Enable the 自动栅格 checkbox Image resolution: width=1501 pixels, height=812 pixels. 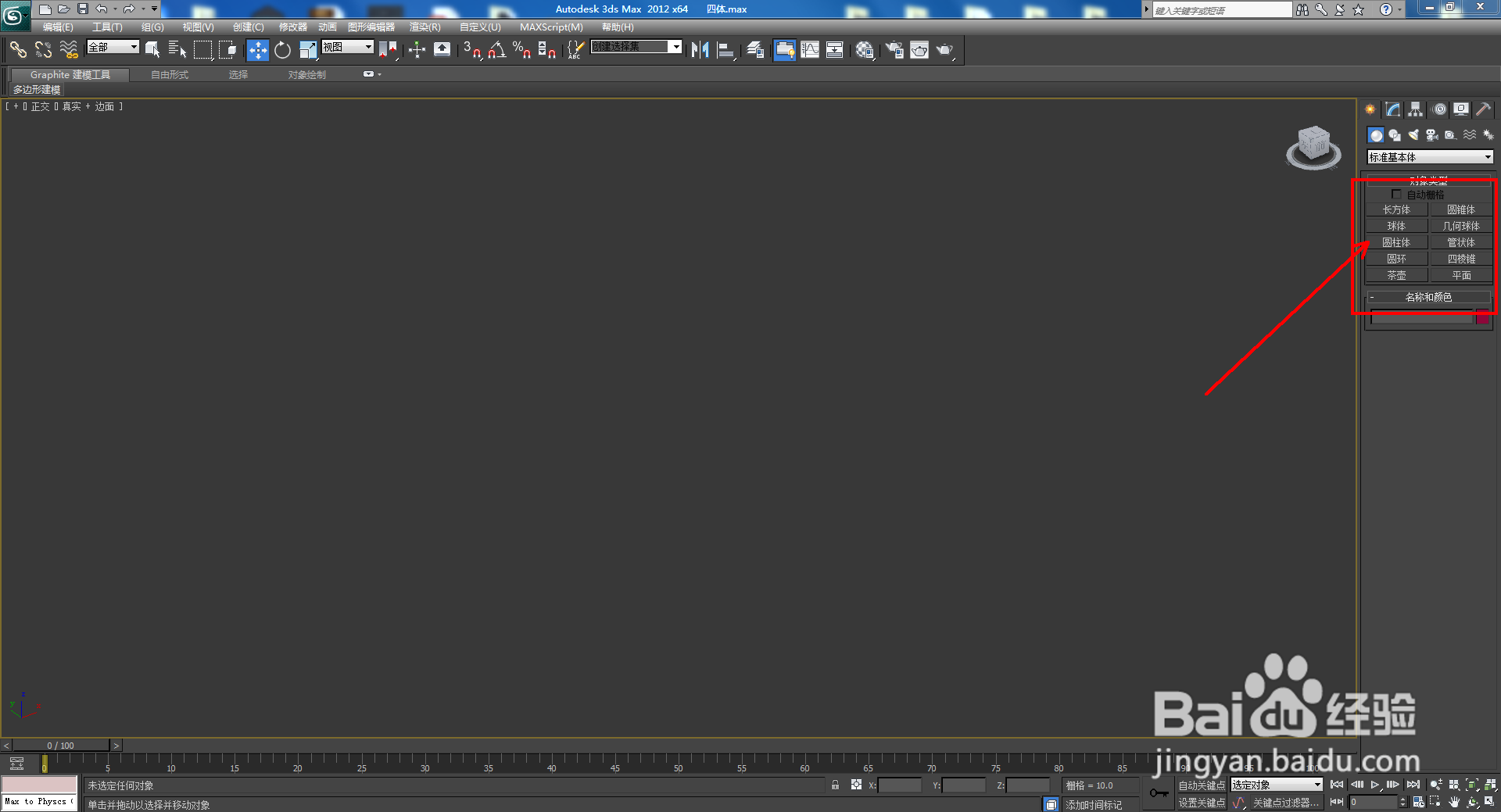coord(1396,194)
